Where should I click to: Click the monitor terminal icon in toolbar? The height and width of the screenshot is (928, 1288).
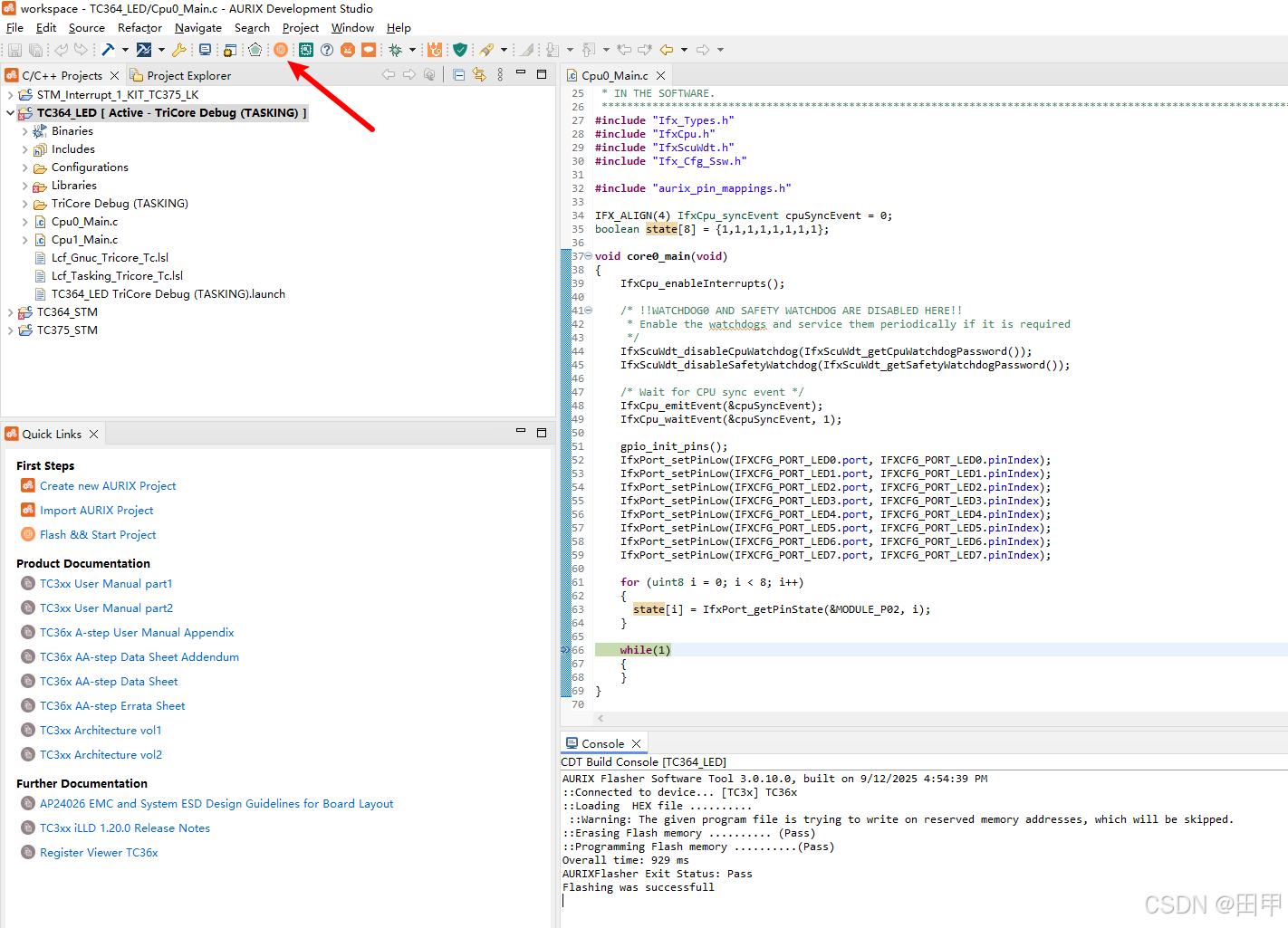pyautogui.click(x=205, y=50)
